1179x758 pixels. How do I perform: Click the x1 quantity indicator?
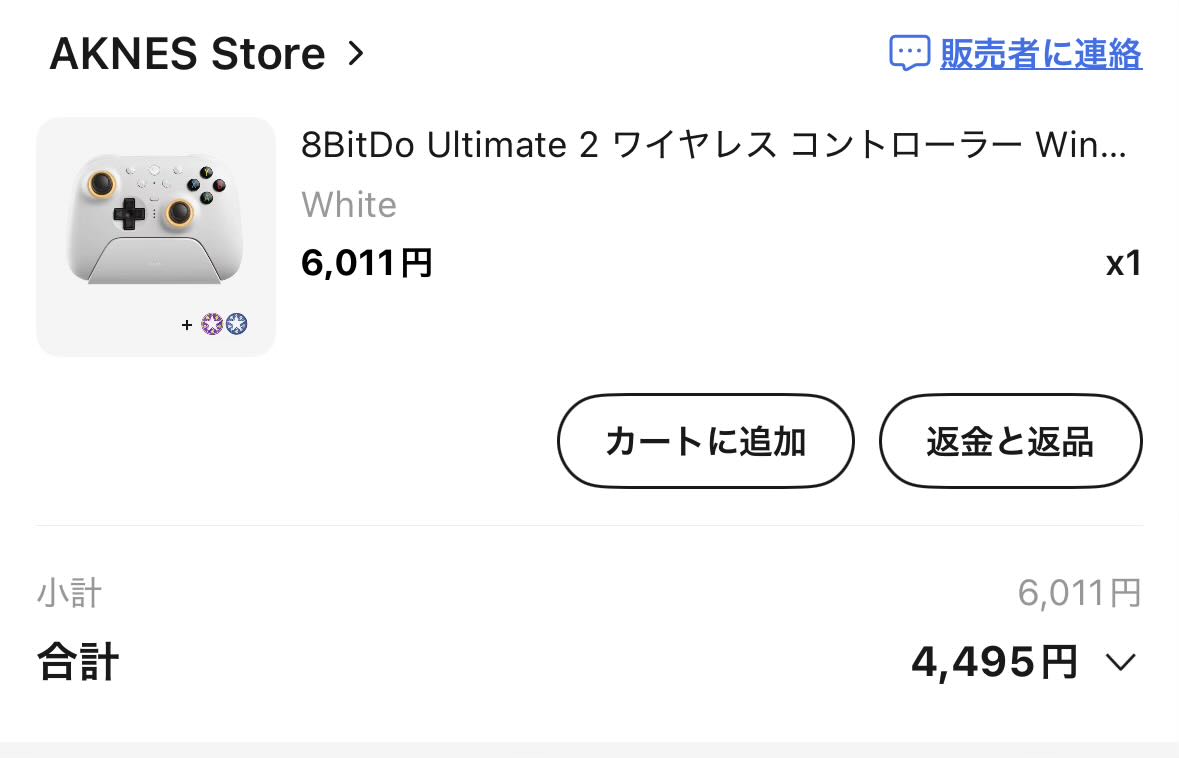1123,264
